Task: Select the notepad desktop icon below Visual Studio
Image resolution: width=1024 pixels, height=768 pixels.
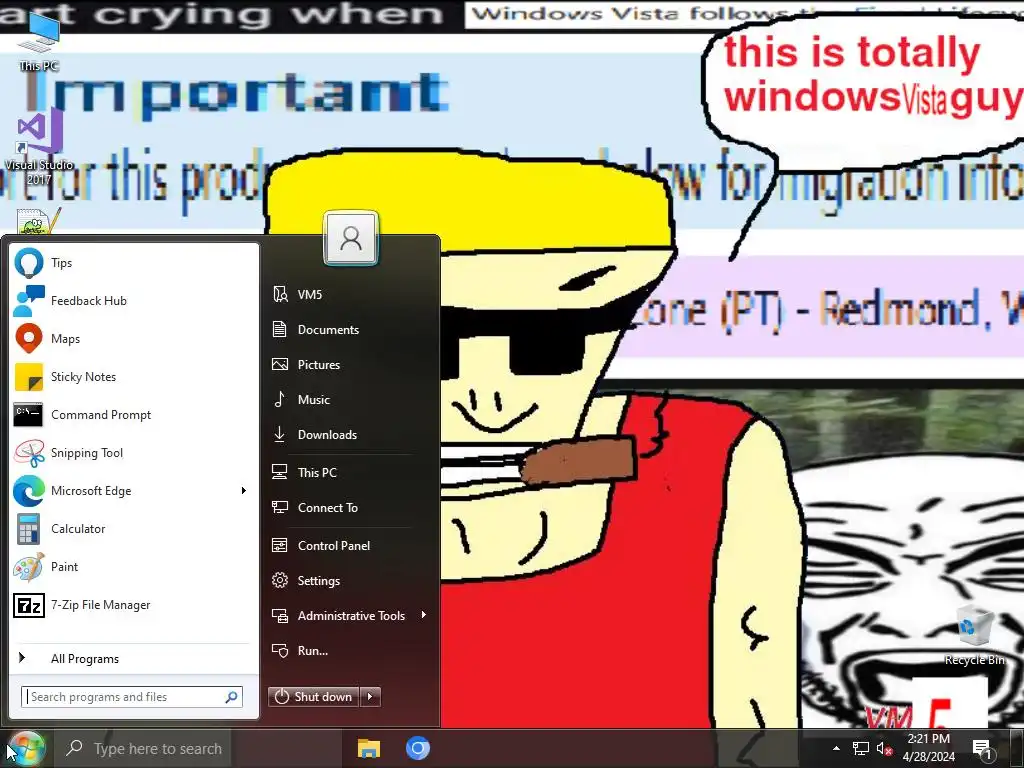Action: click(x=39, y=221)
